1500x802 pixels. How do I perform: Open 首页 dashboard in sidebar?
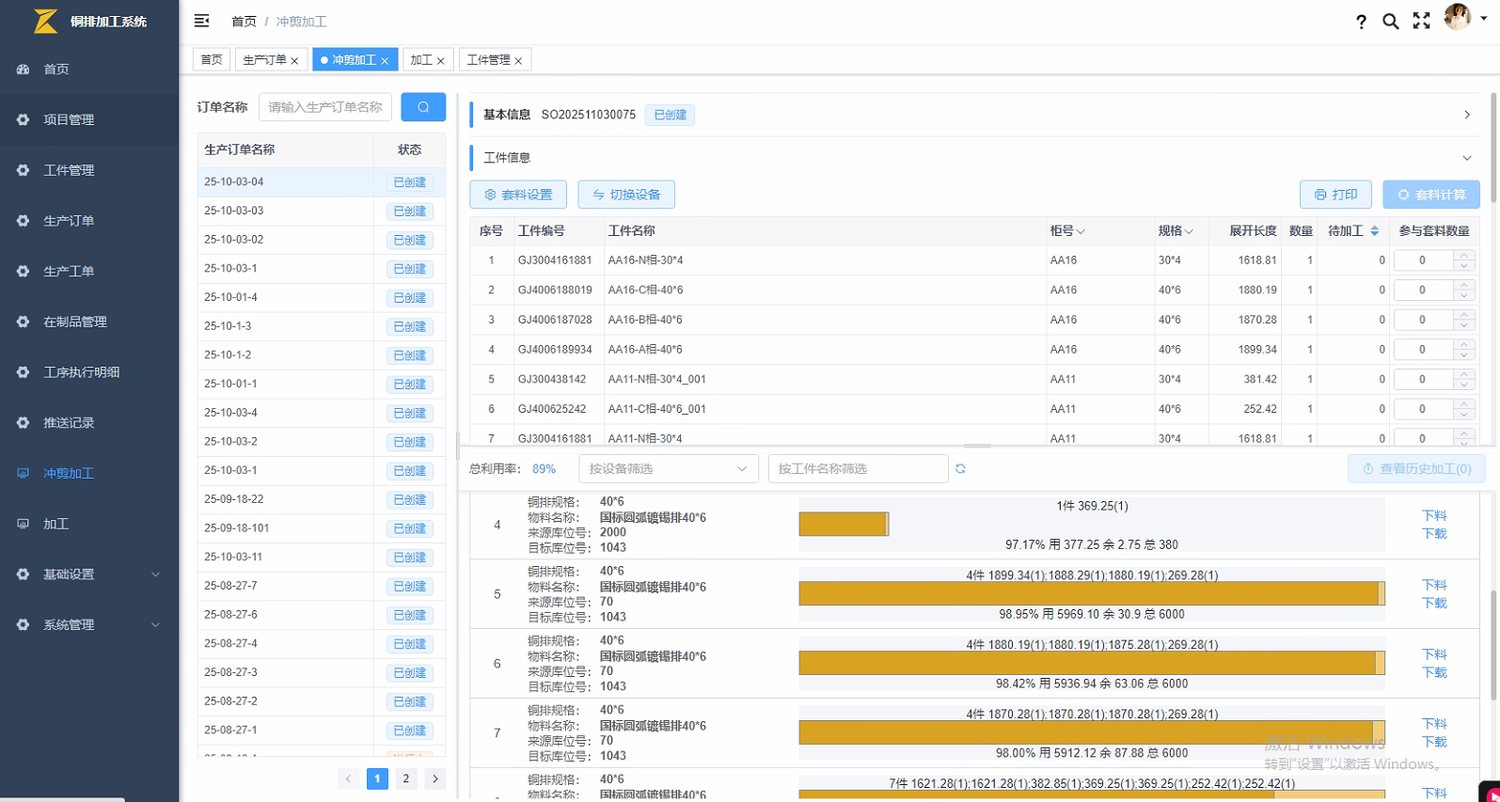tap(56, 69)
